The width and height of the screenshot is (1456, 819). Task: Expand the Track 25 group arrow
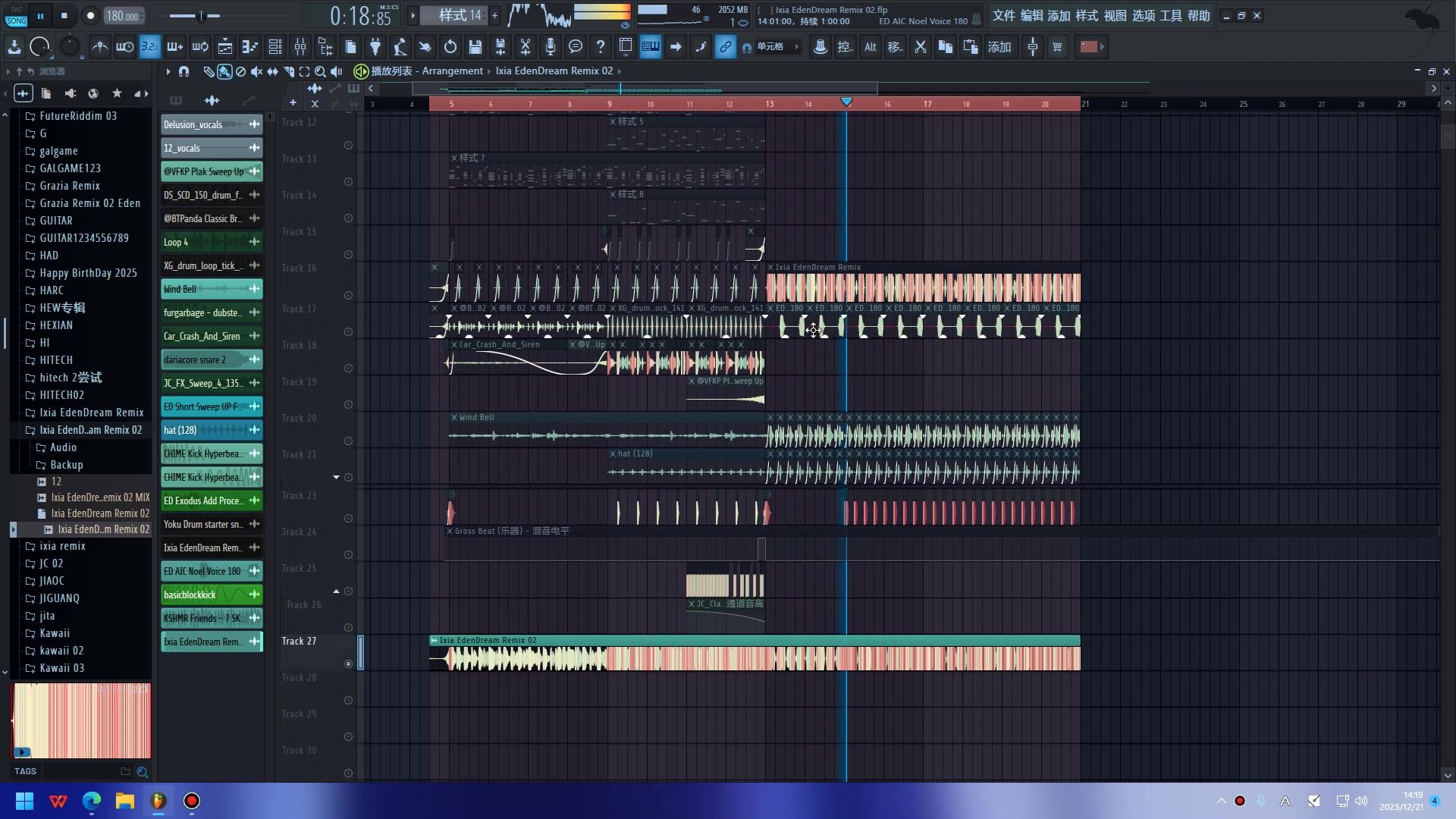[x=336, y=591]
